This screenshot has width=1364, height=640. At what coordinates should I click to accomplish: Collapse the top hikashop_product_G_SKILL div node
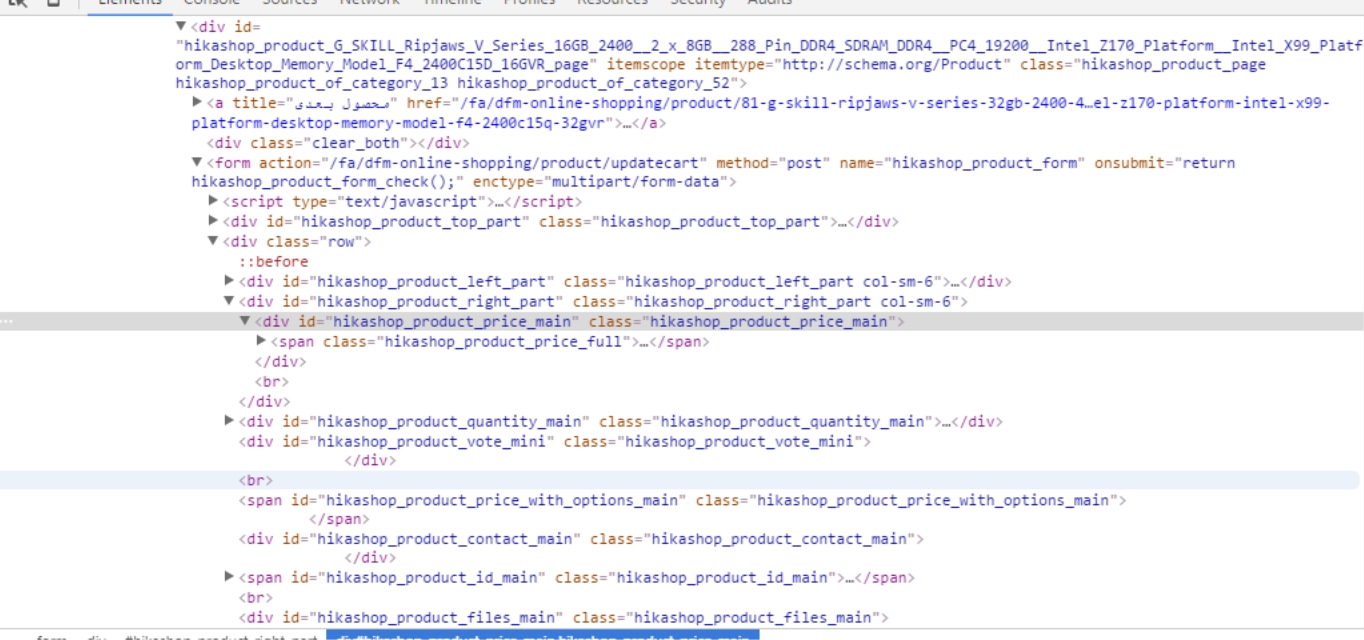(180, 26)
